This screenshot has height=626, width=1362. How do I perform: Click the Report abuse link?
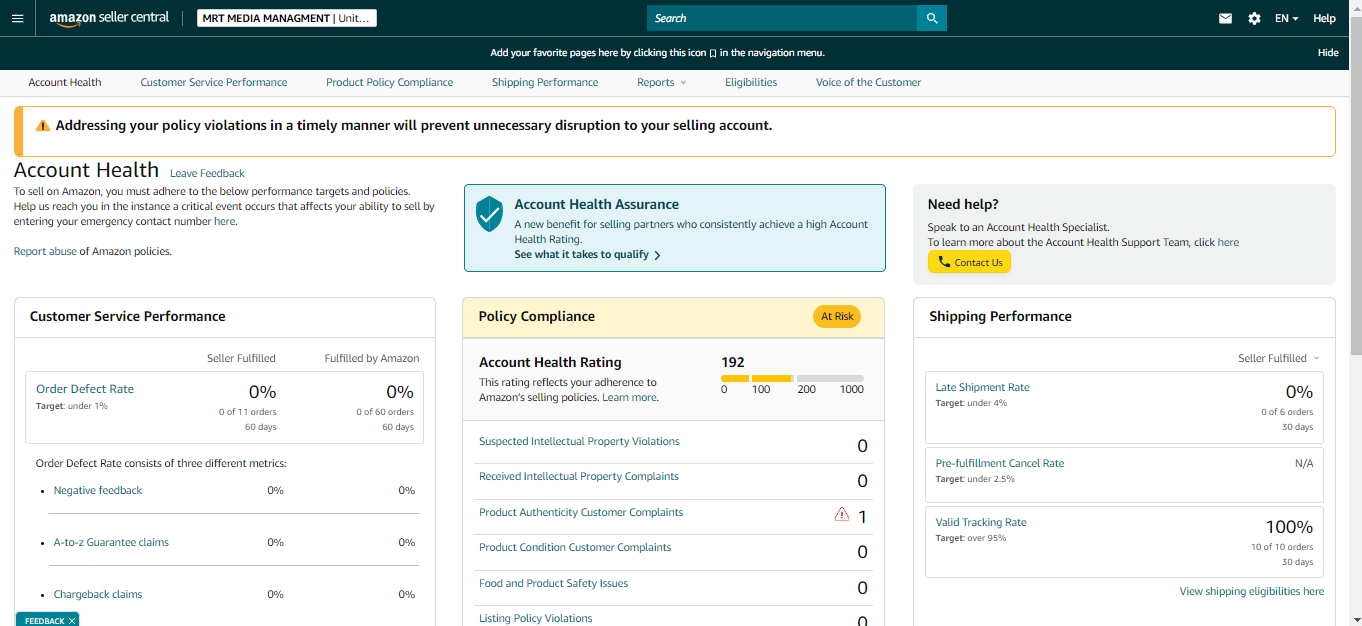pos(45,251)
